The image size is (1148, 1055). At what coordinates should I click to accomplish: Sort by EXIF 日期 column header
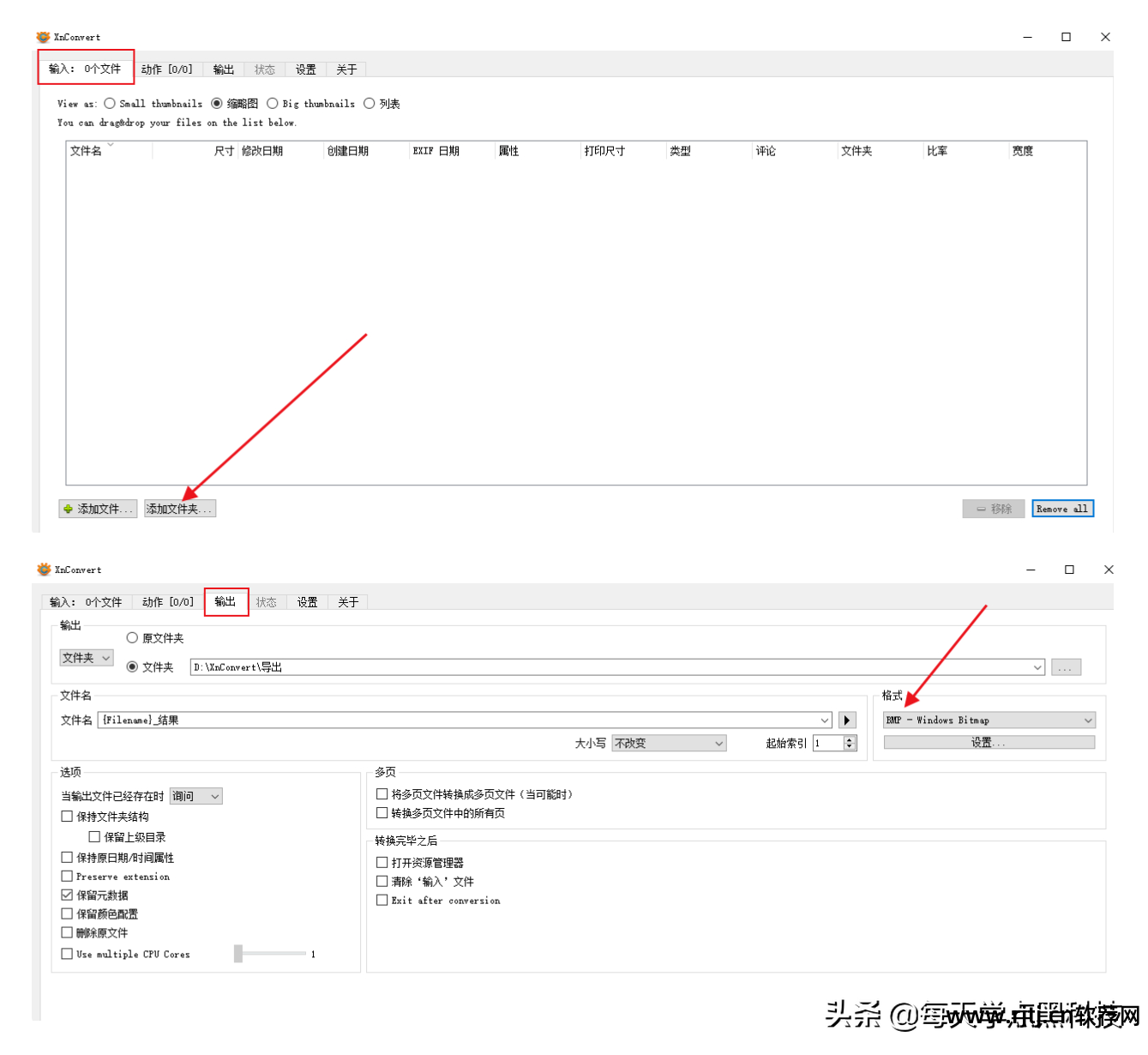[x=452, y=151]
